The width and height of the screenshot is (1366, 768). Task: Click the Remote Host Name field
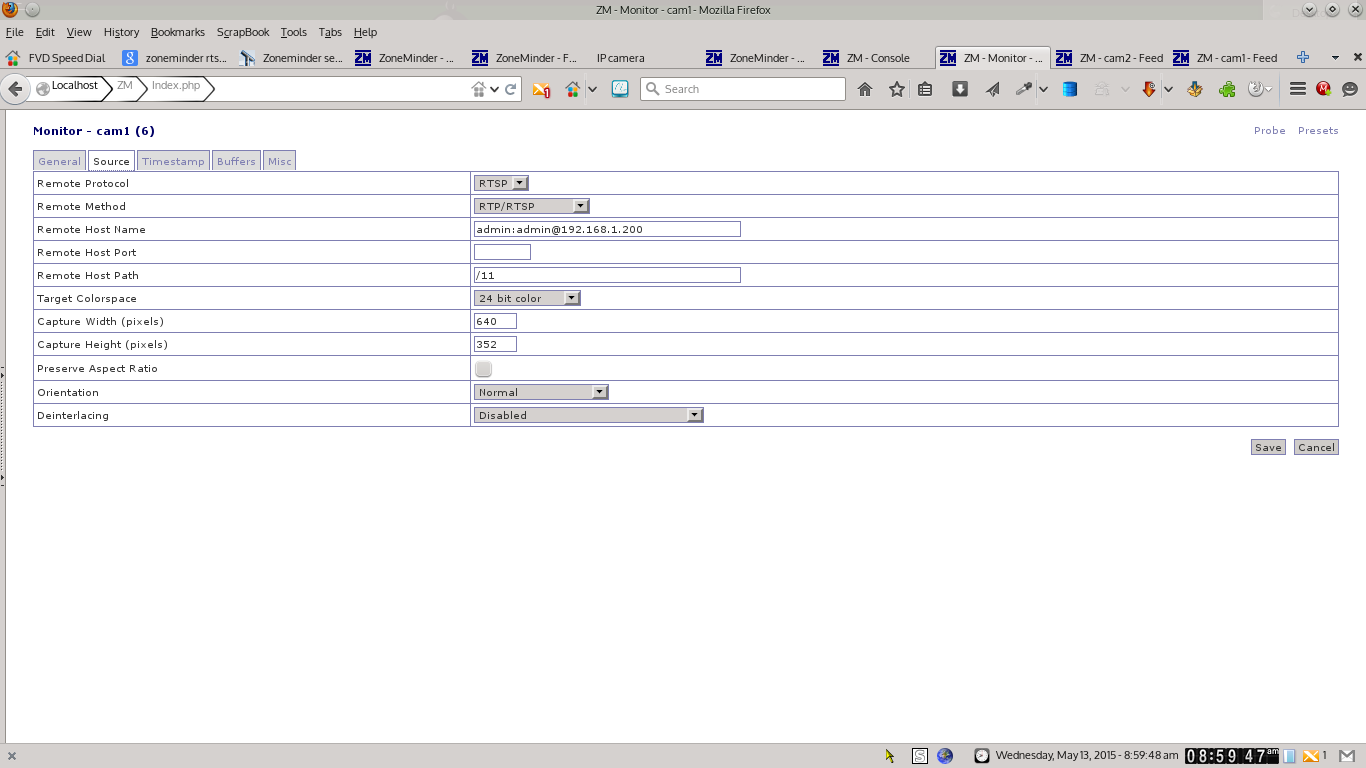[x=607, y=229]
